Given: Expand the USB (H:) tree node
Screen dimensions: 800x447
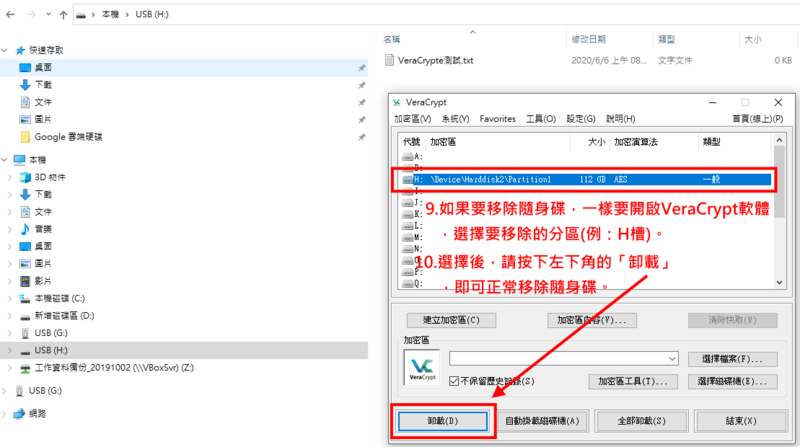Looking at the screenshot, I should point(10,350).
